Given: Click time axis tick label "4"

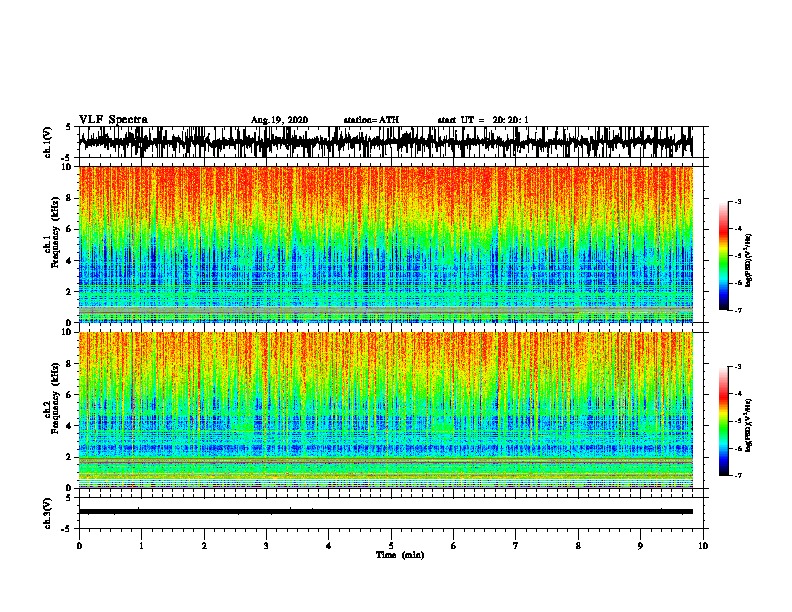Looking at the screenshot, I should click(329, 546).
